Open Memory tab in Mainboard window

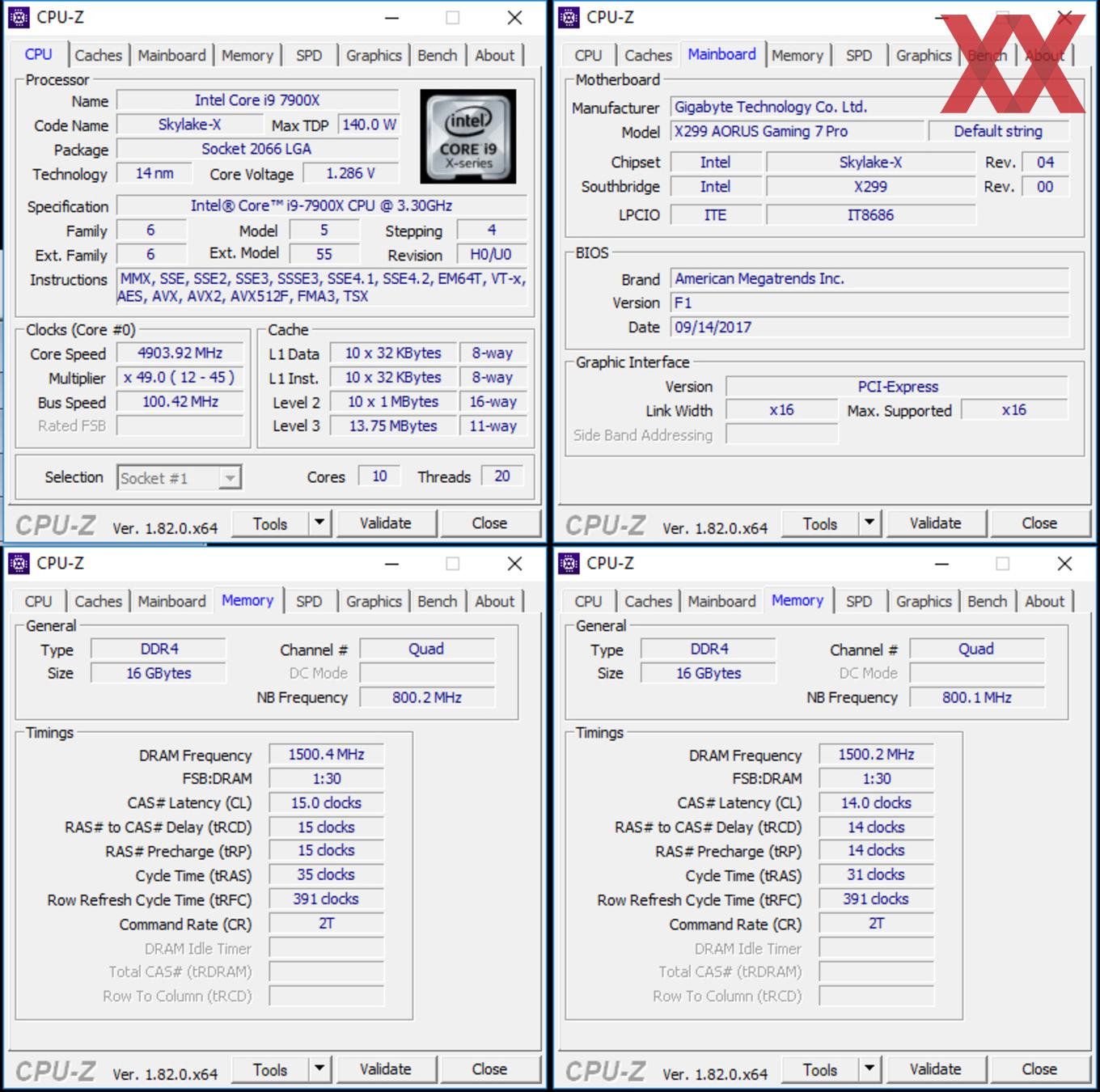[x=797, y=55]
